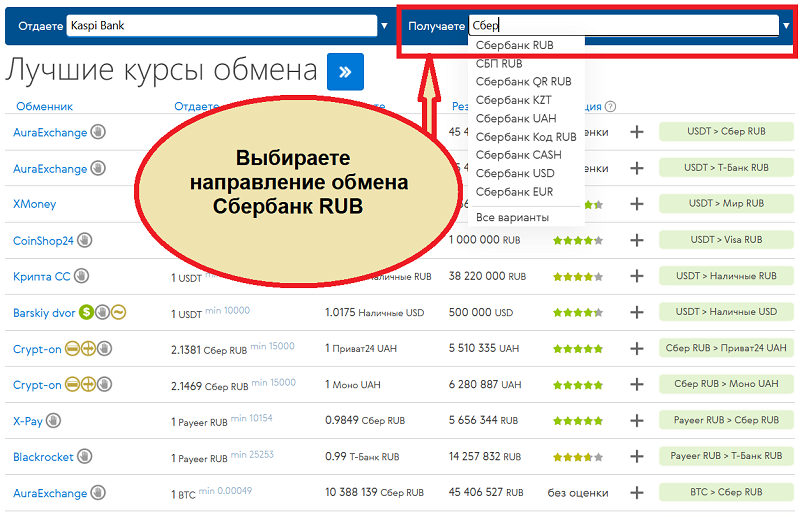
Task: Expand plus icon in CoinShop24 row
Action: point(637,240)
